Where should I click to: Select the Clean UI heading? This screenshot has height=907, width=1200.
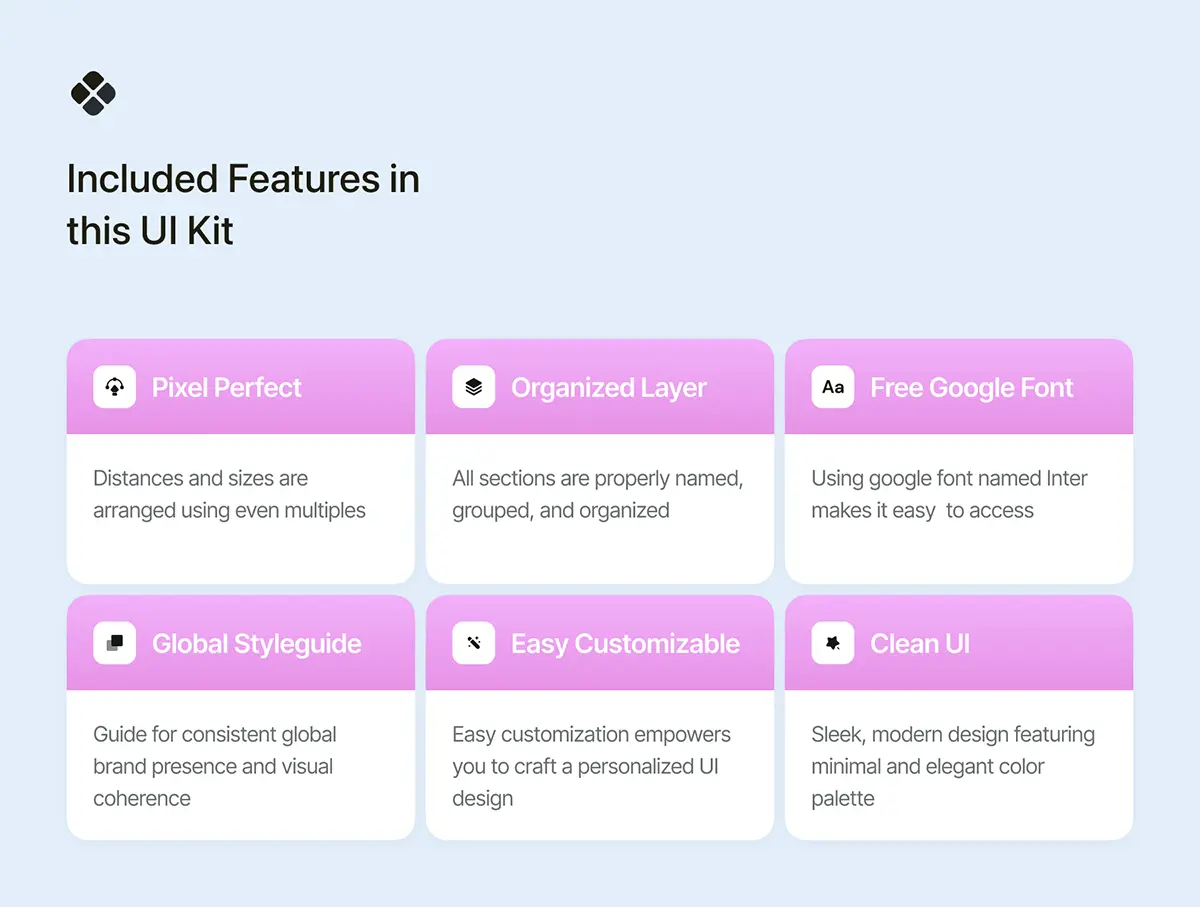click(919, 644)
